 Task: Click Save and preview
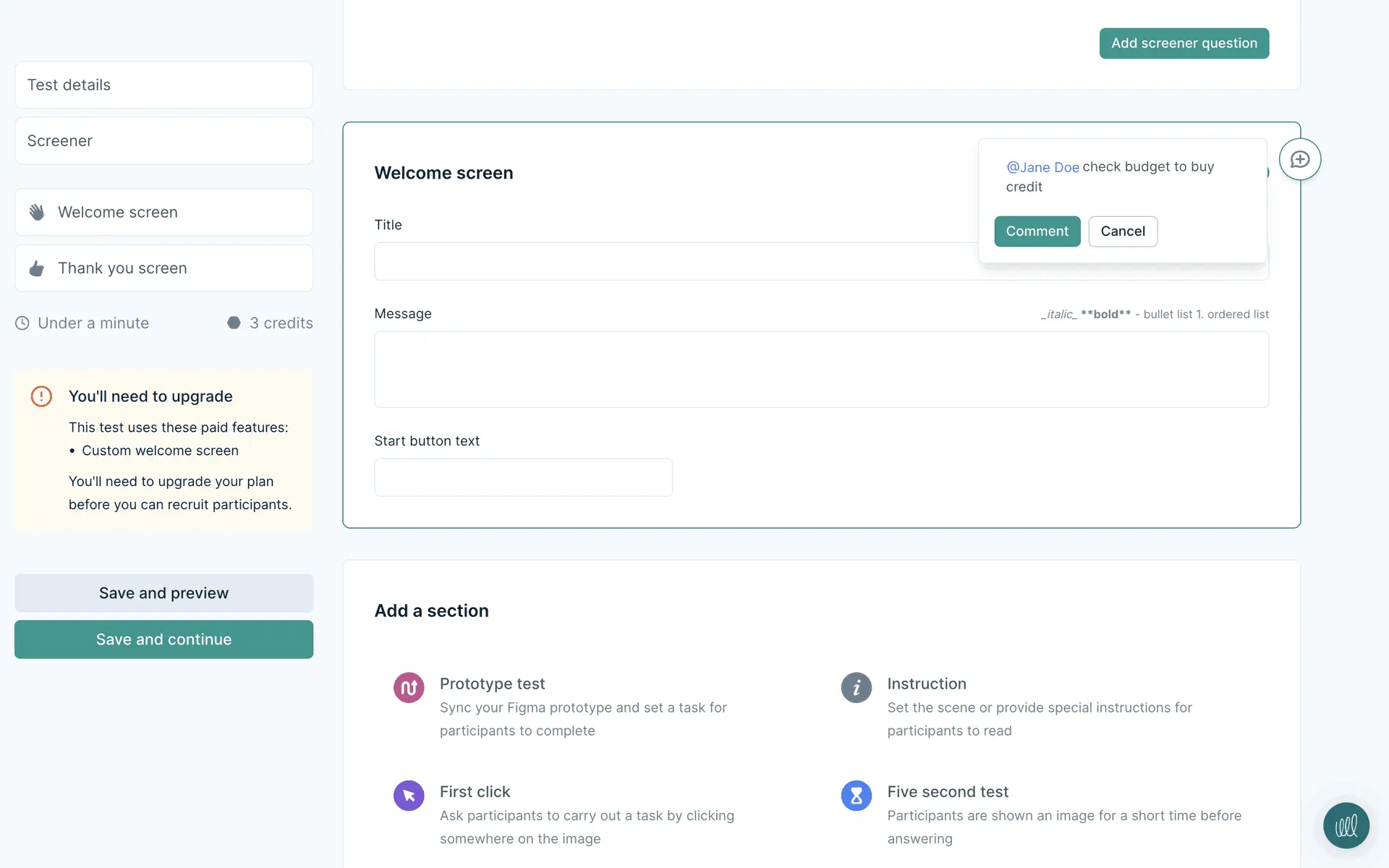pyautogui.click(x=163, y=593)
